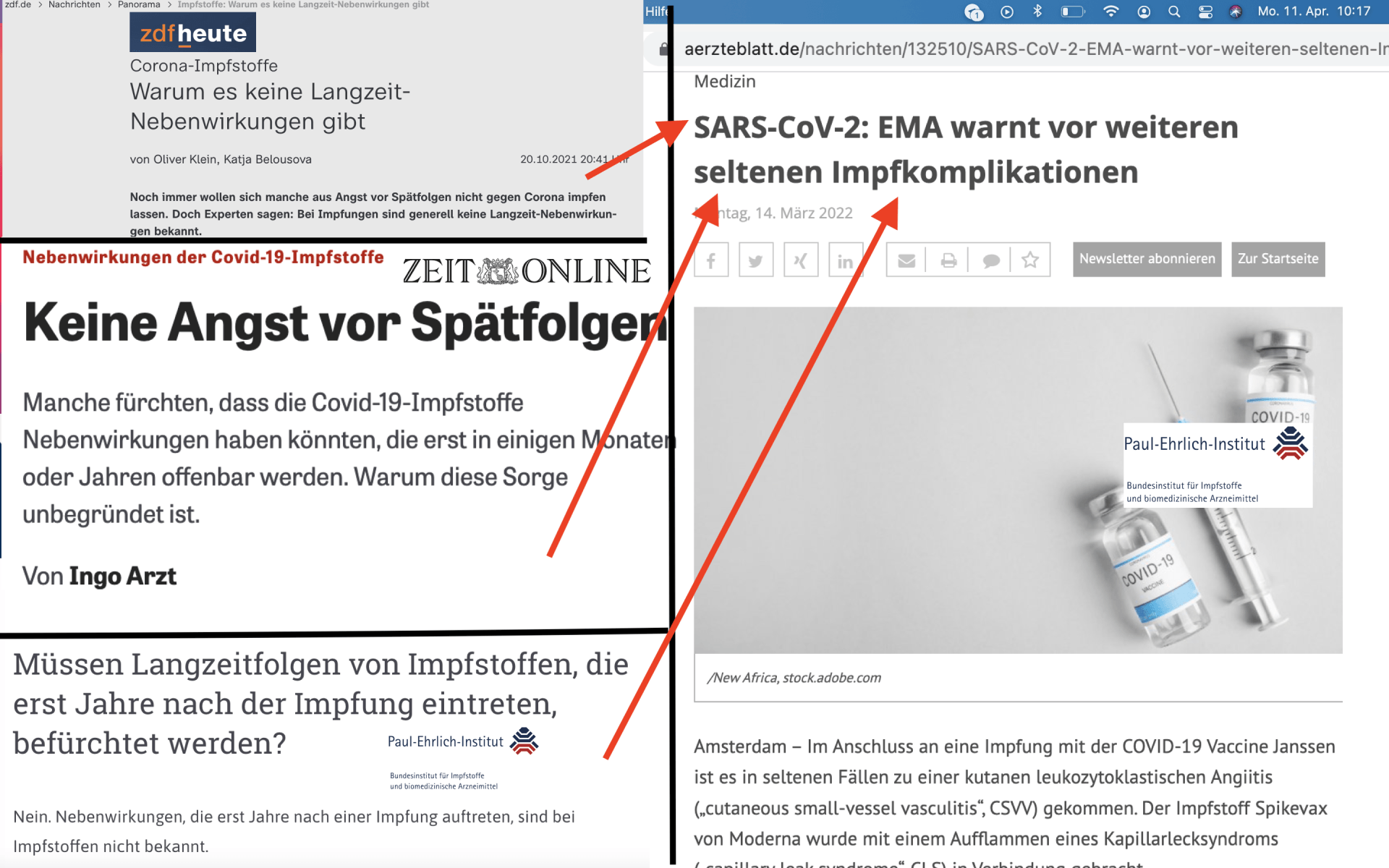Image resolution: width=1389 pixels, height=868 pixels.
Task: Click the padlock icon in address bar
Action: point(663,48)
